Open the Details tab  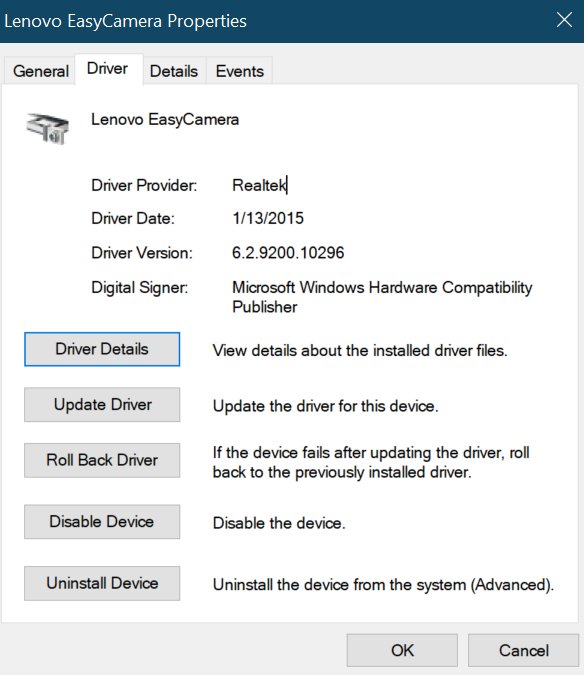pos(174,71)
